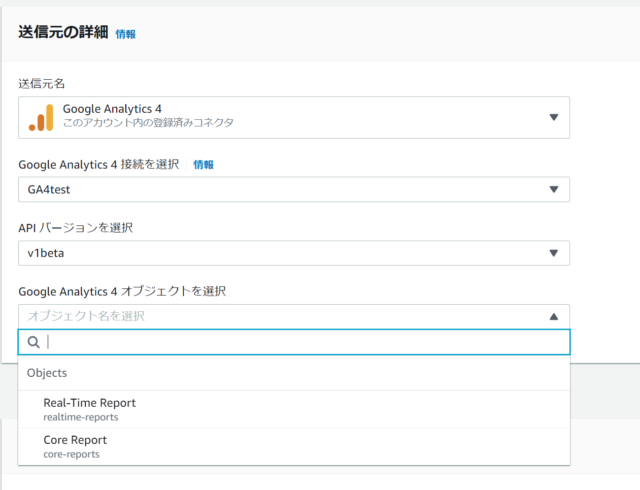The height and width of the screenshot is (490, 640).
Task: Click the 送信元の詳細 section heading
Action: point(63,32)
